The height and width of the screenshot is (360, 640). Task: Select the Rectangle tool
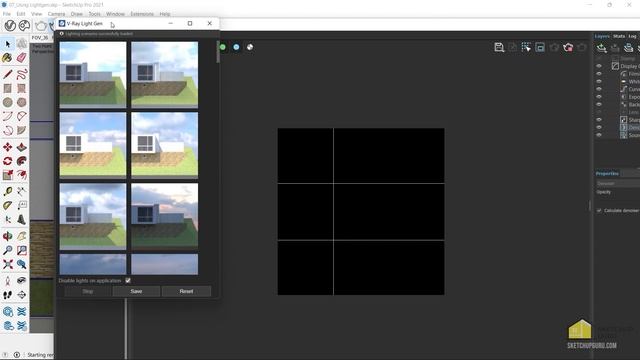(7, 88)
